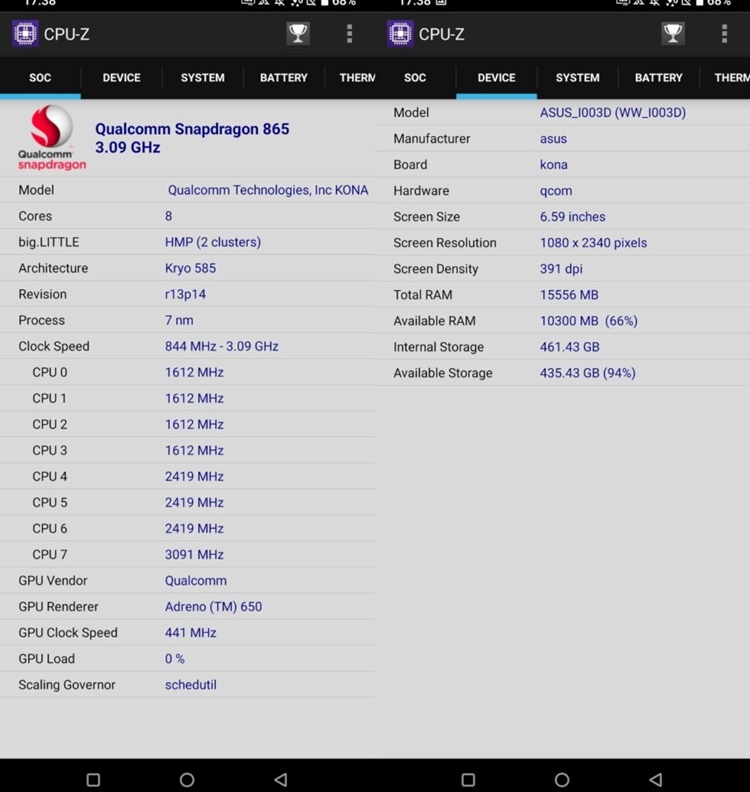750x792 pixels.
Task: Tap the Available Storage value 435.43 GB (94%)
Action: tap(588, 373)
